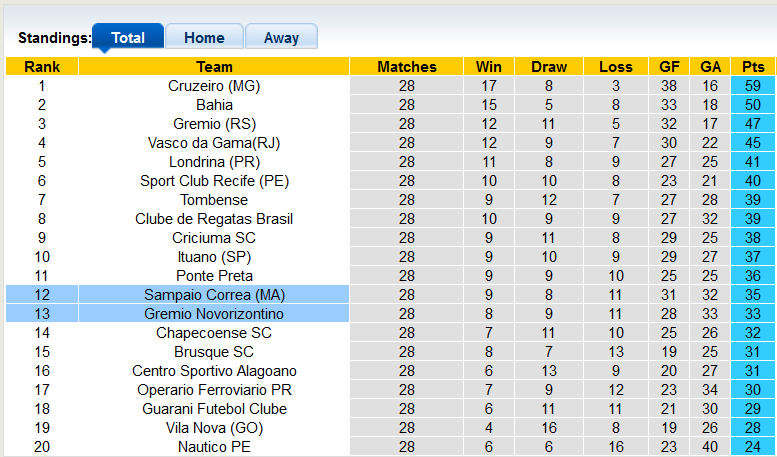
Task: Select the highlighted Gremio Novorizontino row
Action: [x=177, y=314]
